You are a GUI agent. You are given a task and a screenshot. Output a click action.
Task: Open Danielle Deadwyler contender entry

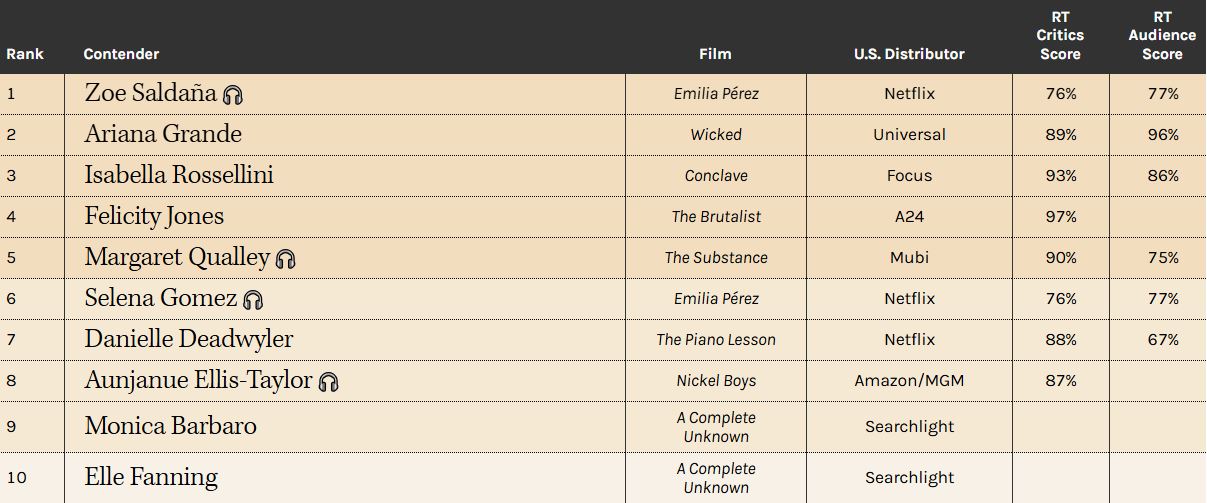189,339
